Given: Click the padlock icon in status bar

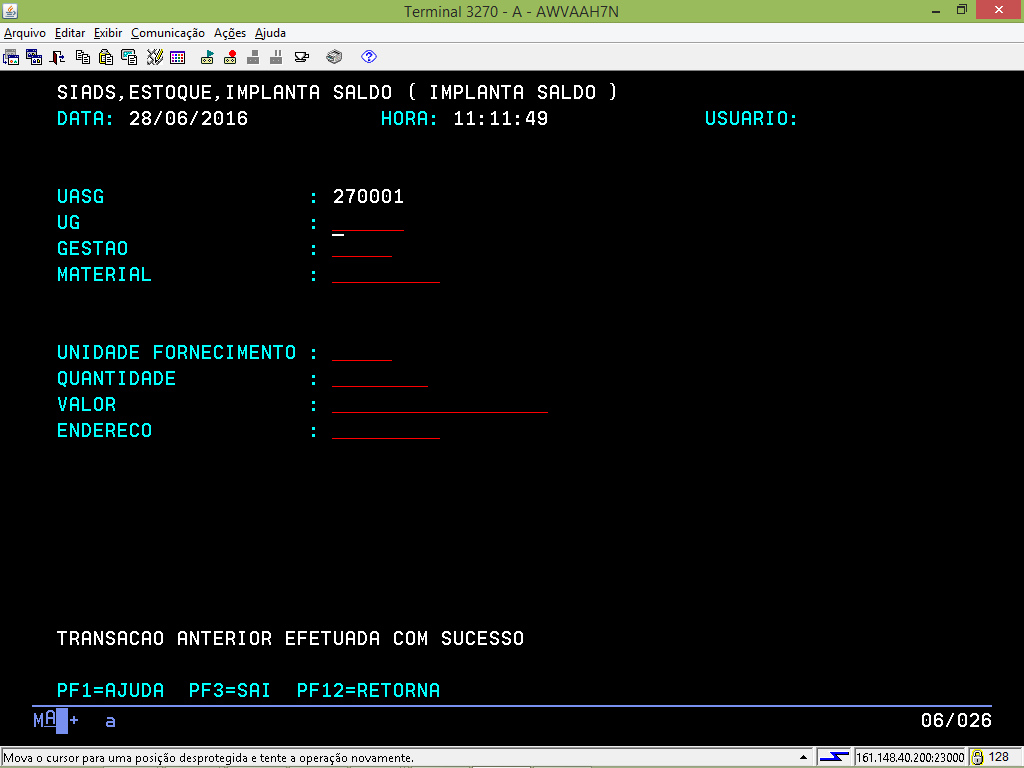Looking at the screenshot, I should (978, 758).
